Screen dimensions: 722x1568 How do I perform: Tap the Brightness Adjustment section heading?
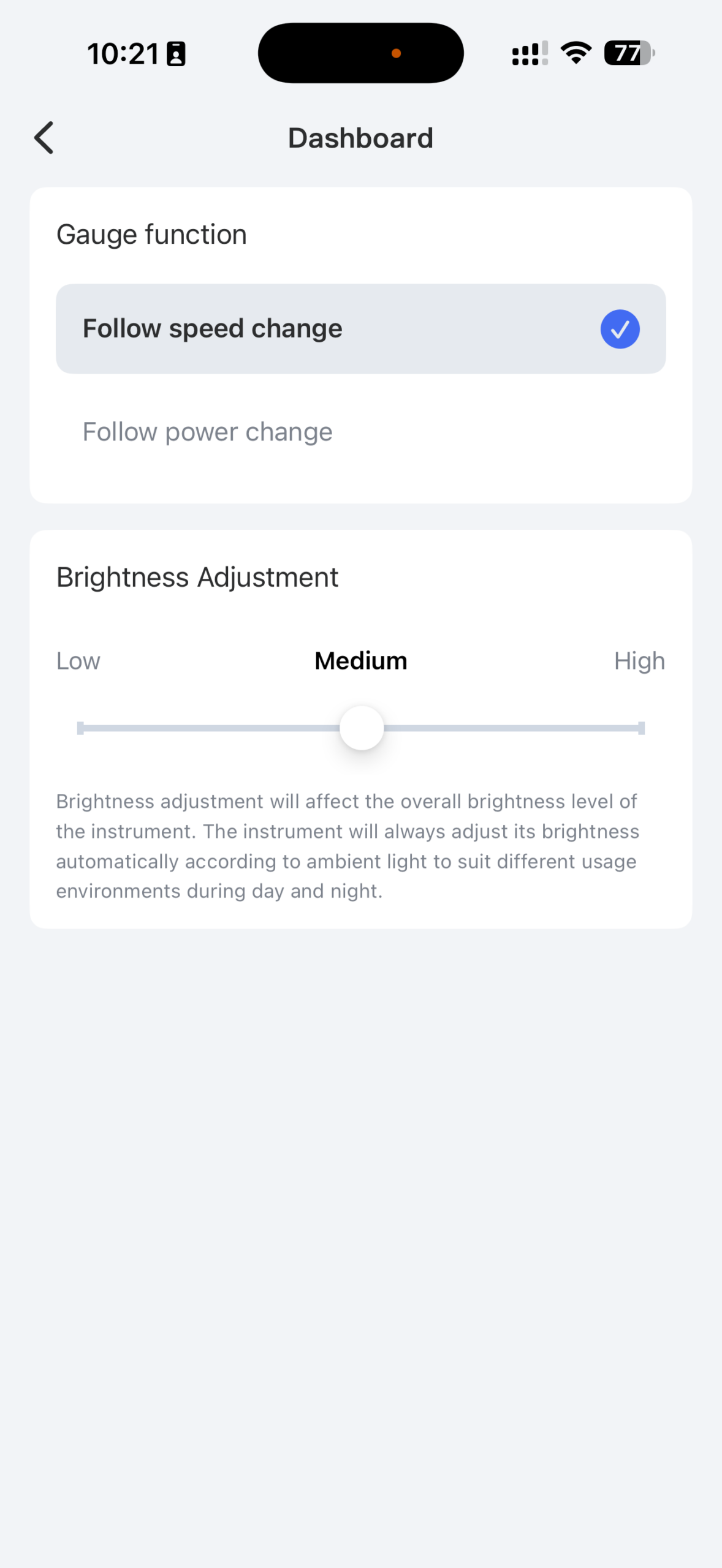point(197,577)
